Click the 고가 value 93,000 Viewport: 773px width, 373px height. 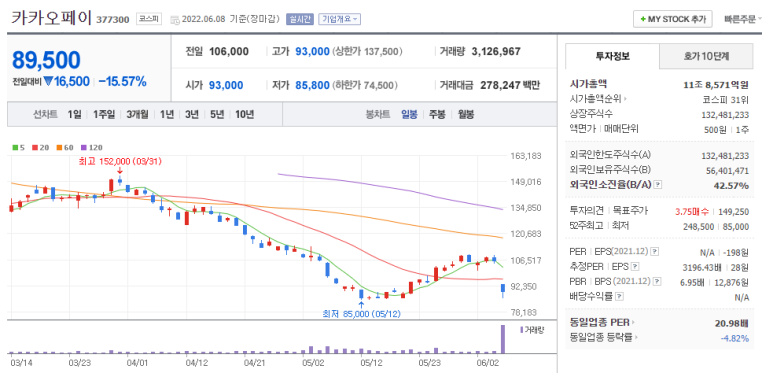pos(313,51)
